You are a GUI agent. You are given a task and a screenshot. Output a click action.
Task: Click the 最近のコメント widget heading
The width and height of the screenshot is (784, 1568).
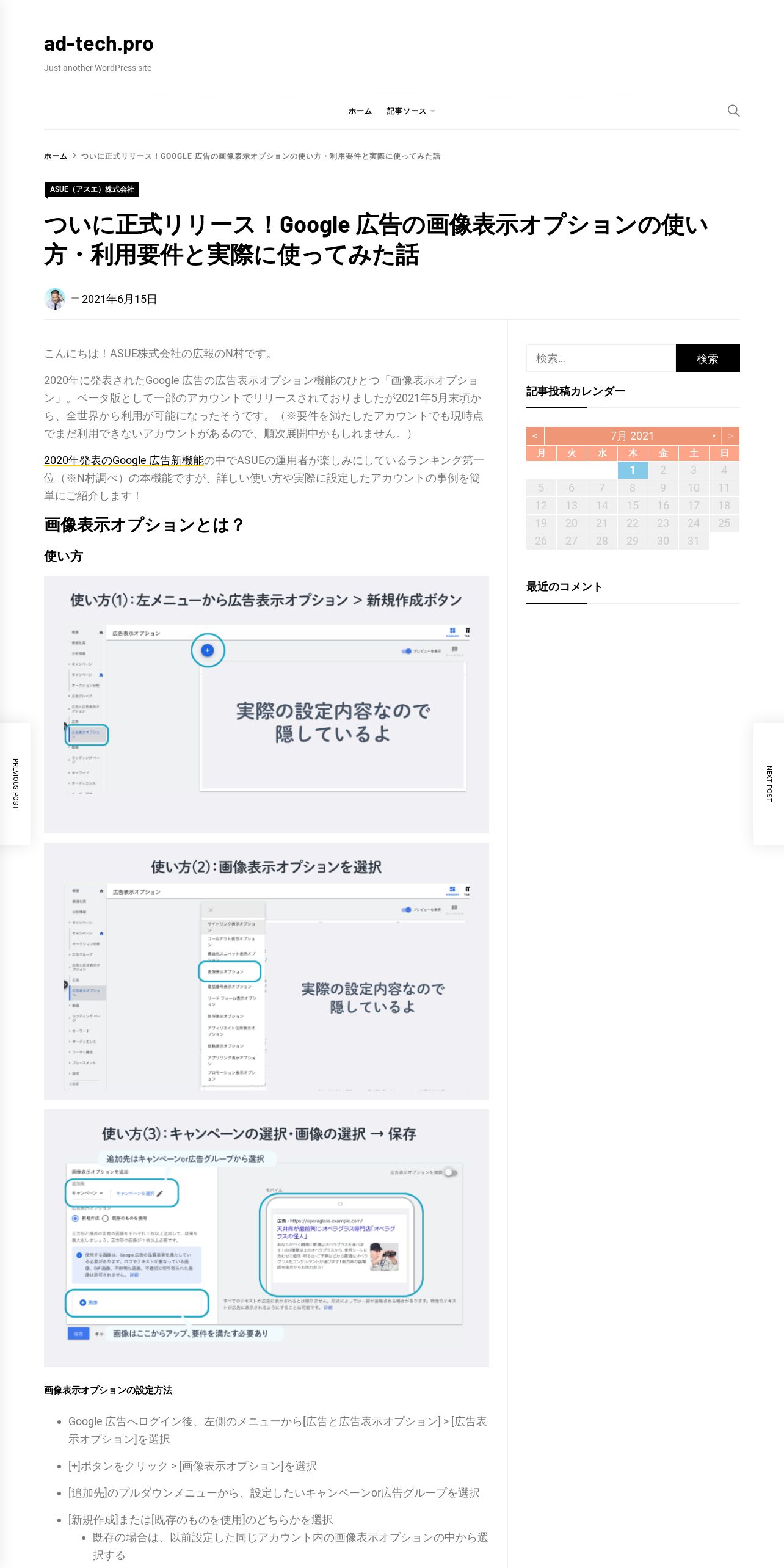point(564,587)
